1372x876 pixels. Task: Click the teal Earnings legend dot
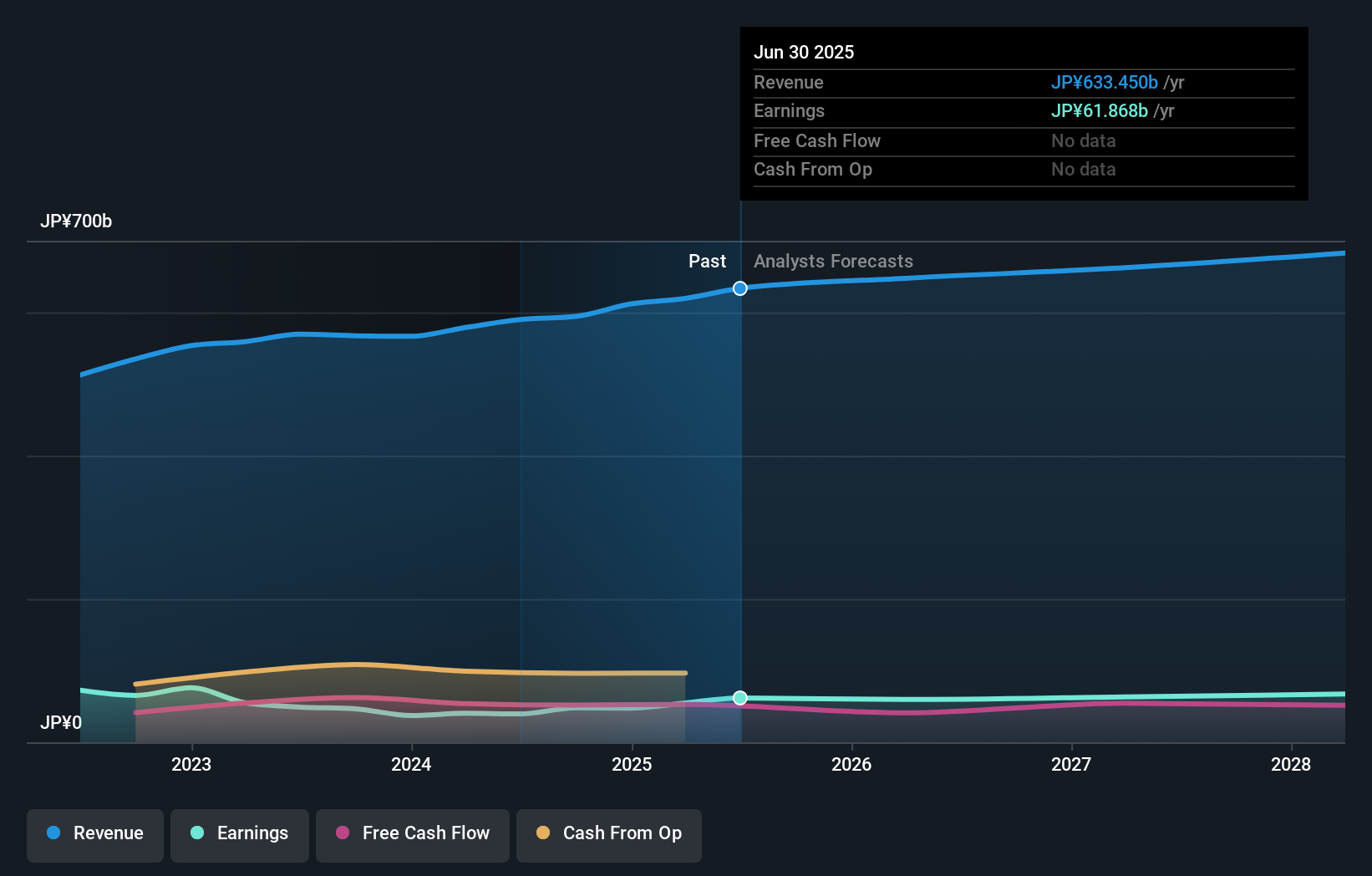[x=196, y=833]
